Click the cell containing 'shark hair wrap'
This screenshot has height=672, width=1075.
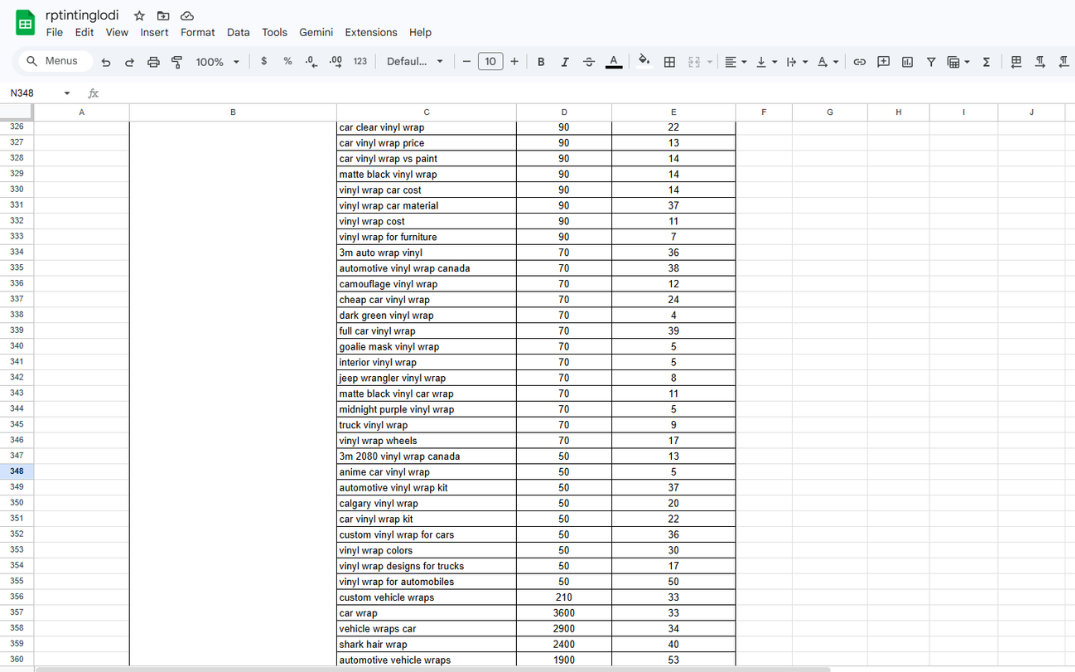pyautogui.click(x=426, y=645)
